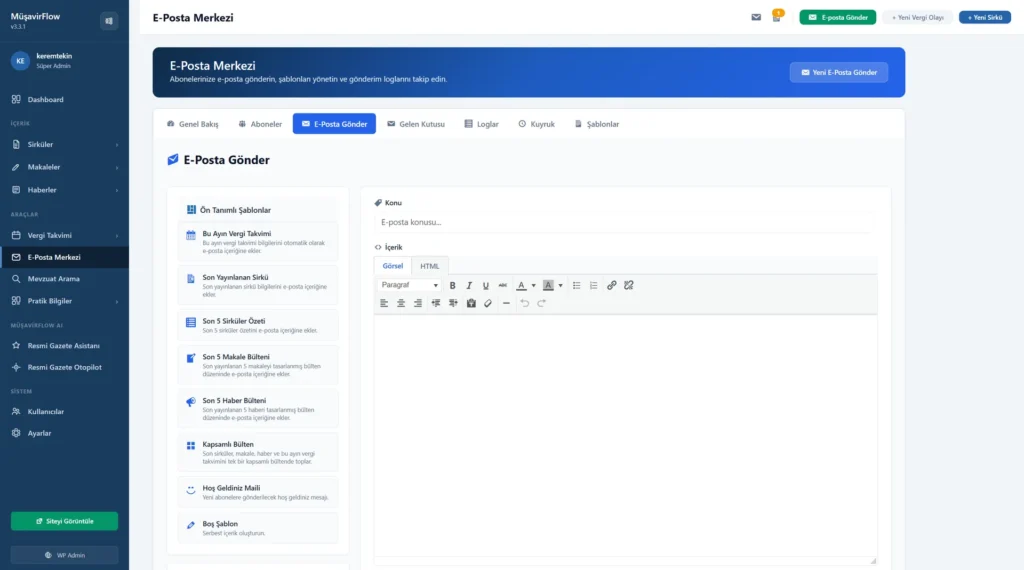Screen dimensions: 1024x570
Task: Click the green E-posta Gönder header button
Action: pyautogui.click(x=838, y=18)
